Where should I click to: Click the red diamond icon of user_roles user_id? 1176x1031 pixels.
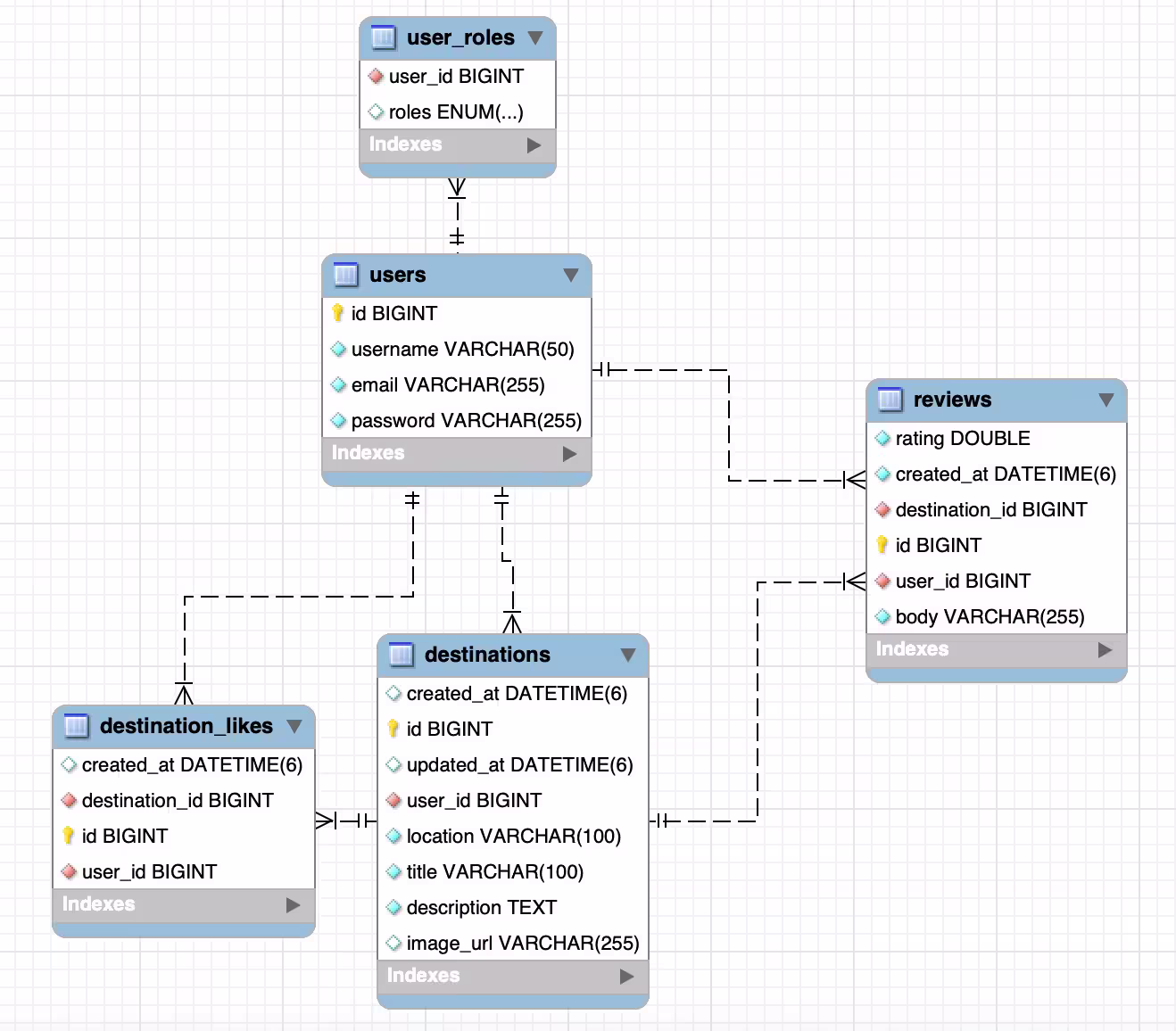coord(376,76)
